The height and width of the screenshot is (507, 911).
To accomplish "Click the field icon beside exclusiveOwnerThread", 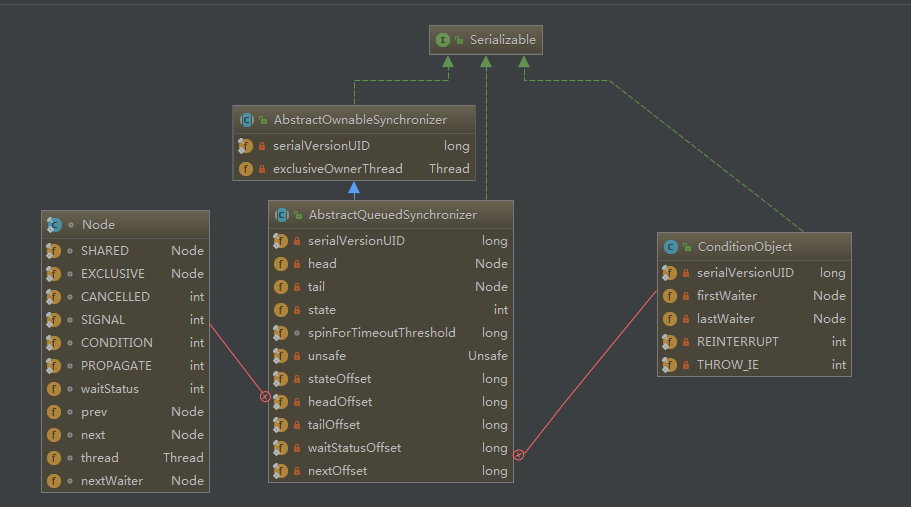I will (246, 169).
